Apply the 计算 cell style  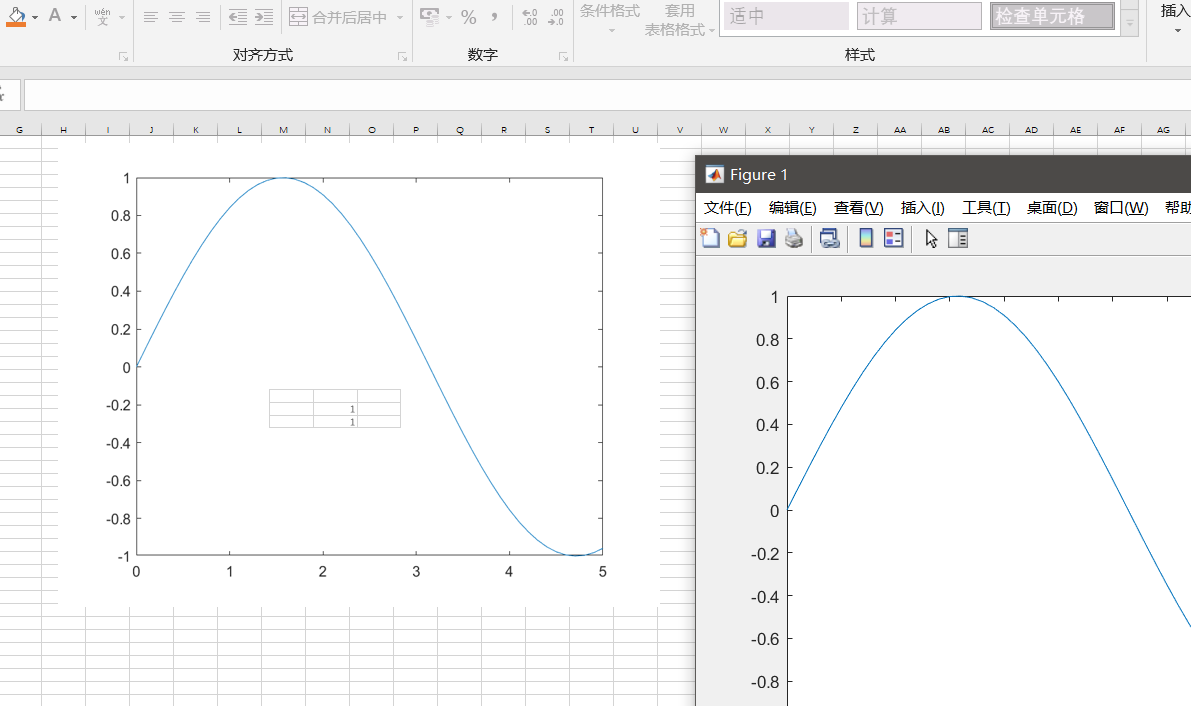(918, 16)
